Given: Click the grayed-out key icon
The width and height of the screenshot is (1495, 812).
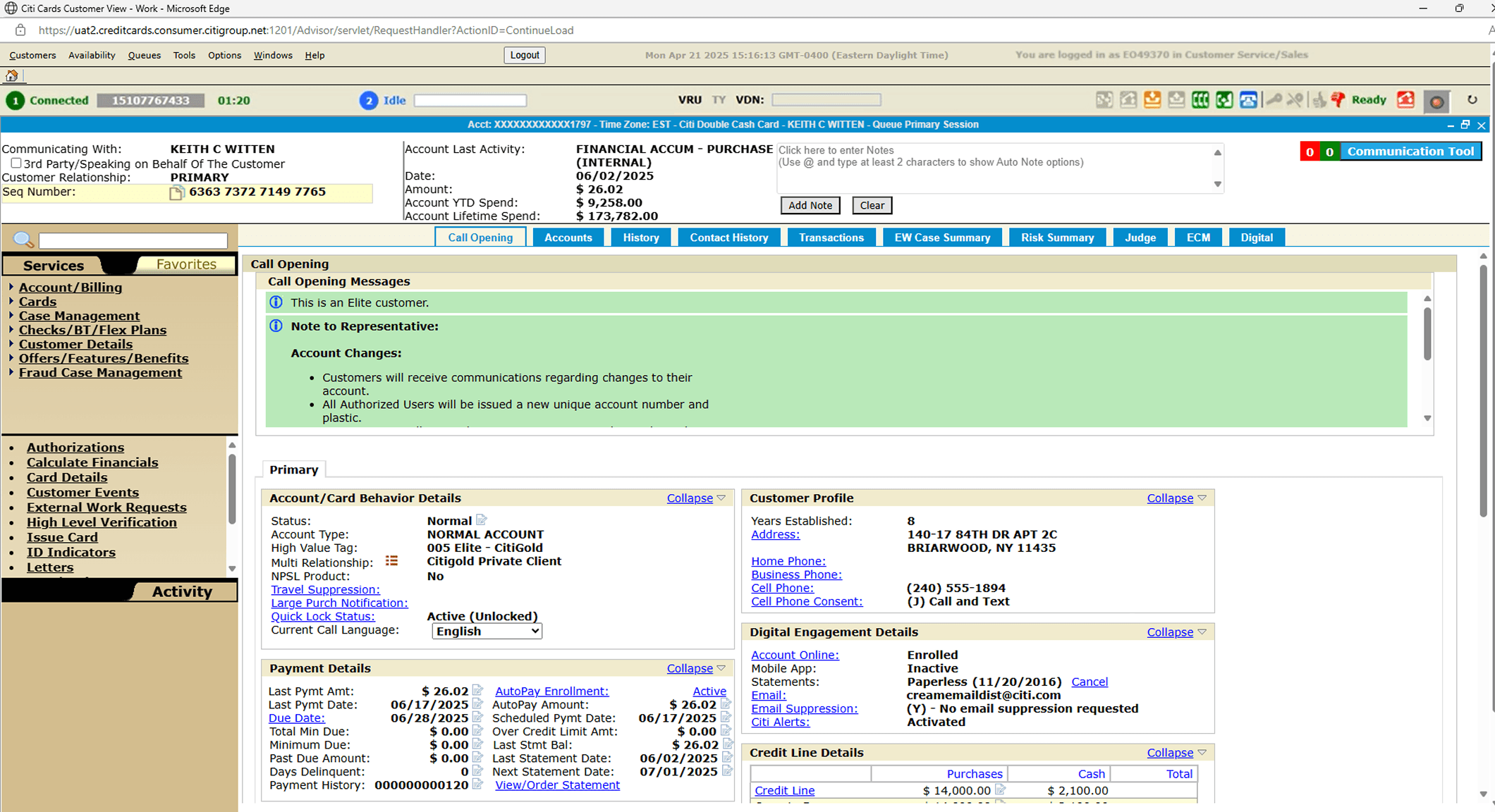Looking at the screenshot, I should (x=1274, y=100).
